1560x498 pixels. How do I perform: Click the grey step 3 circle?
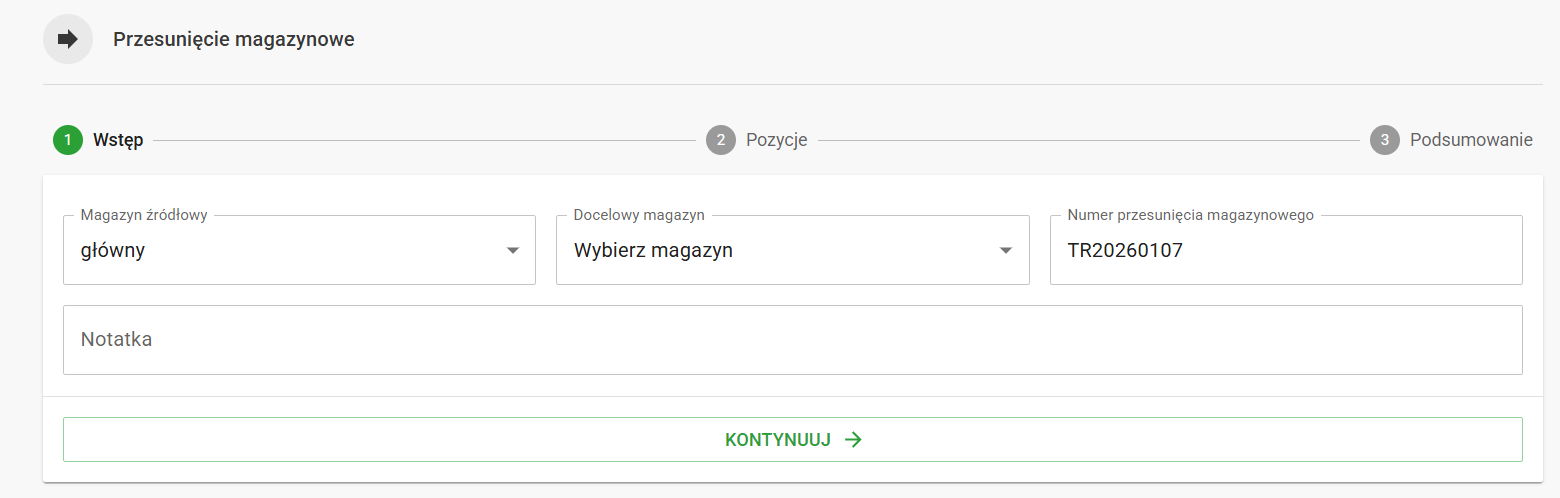1384,140
